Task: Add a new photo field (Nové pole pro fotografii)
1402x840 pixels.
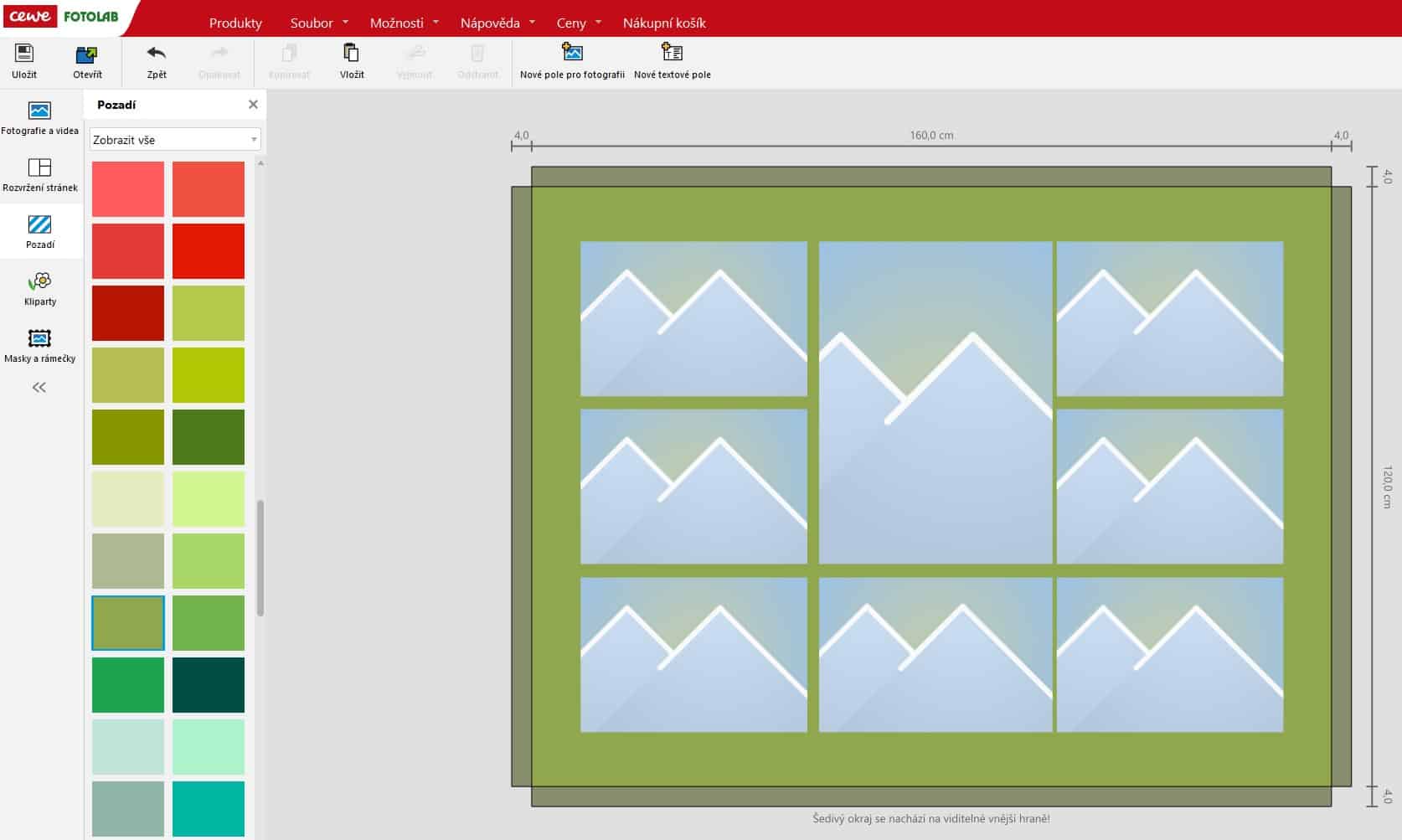Action: 572,55
